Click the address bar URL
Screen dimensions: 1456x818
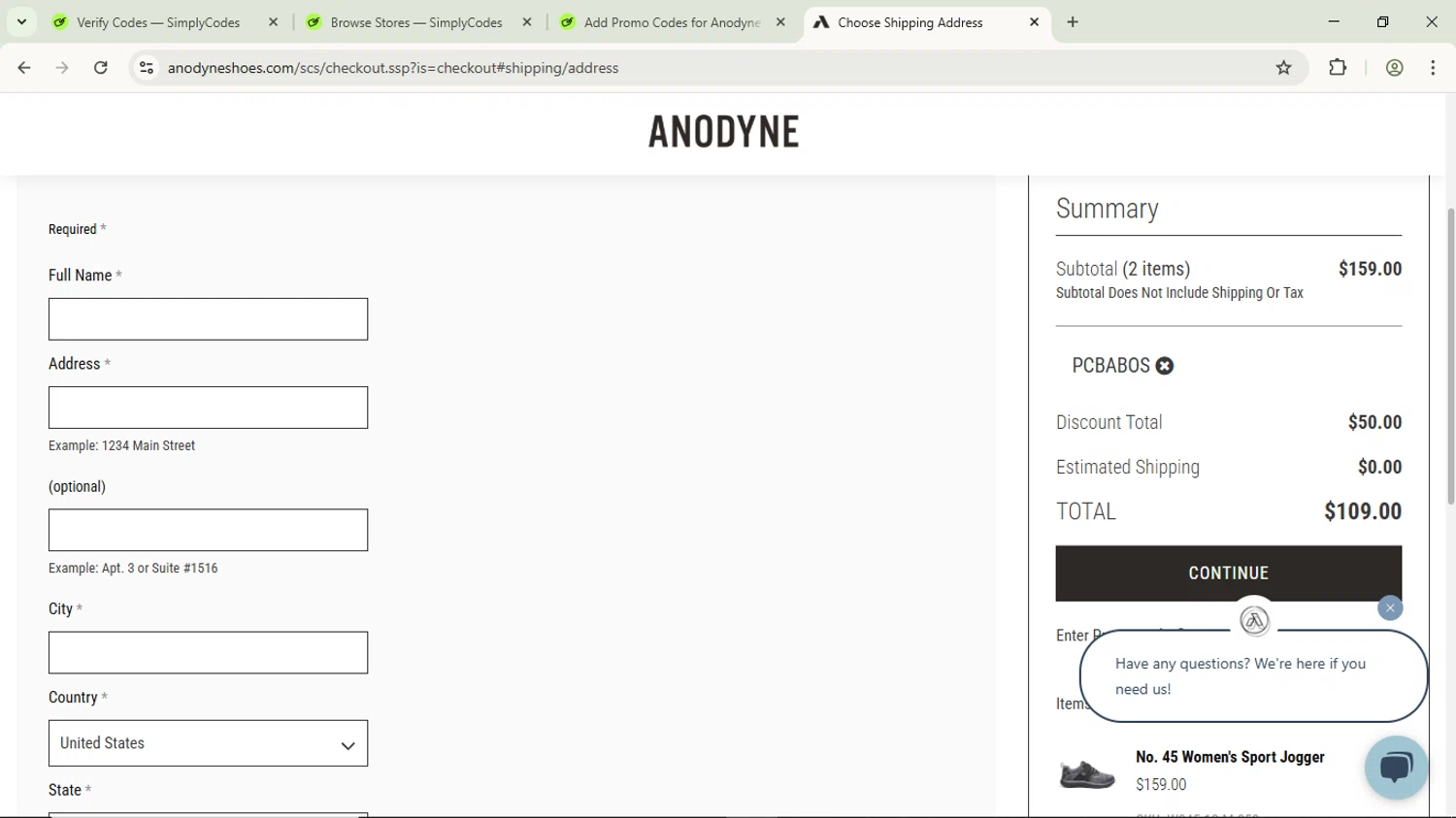click(393, 68)
